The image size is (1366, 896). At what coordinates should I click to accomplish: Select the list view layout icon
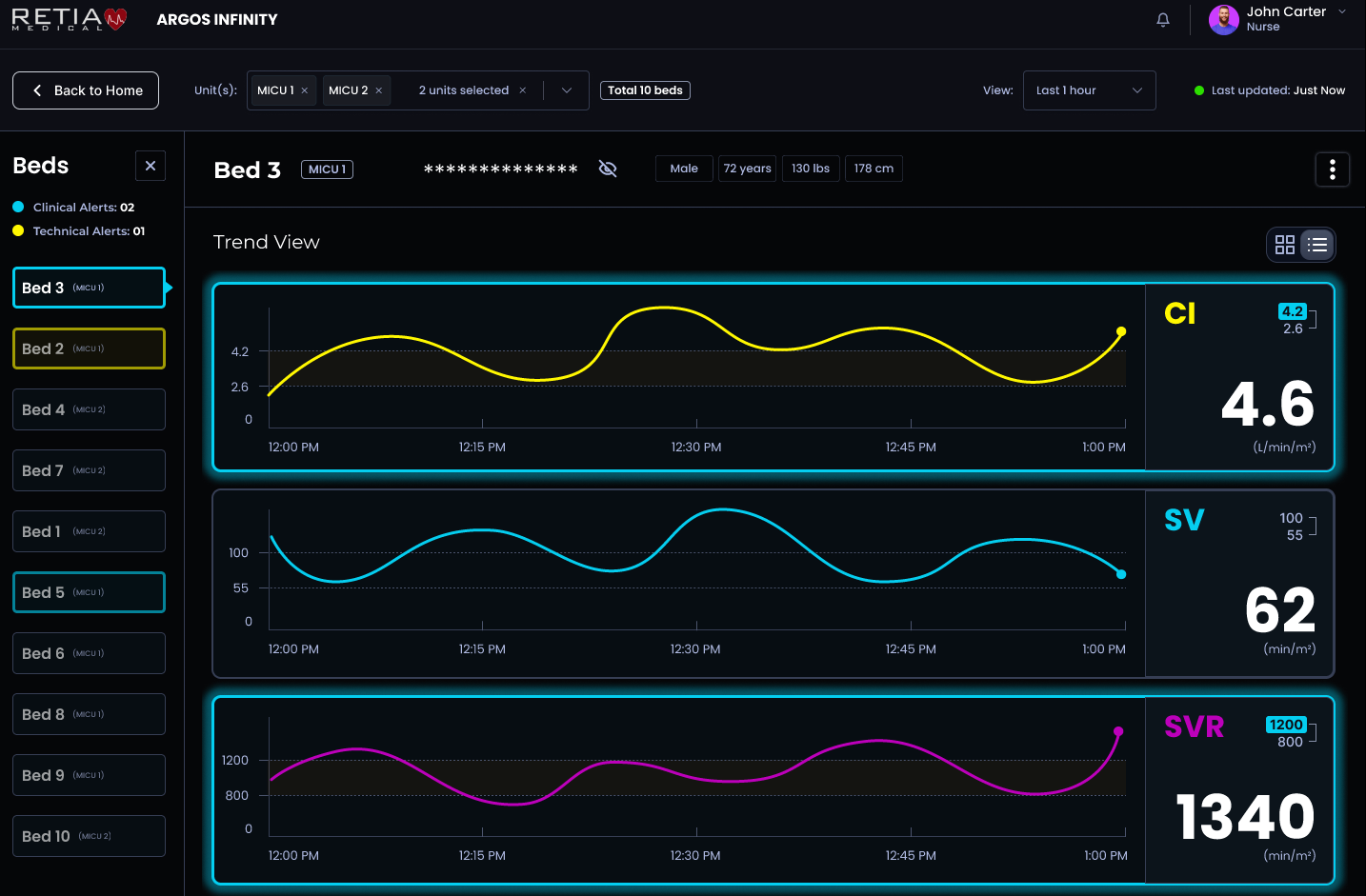tap(1316, 245)
